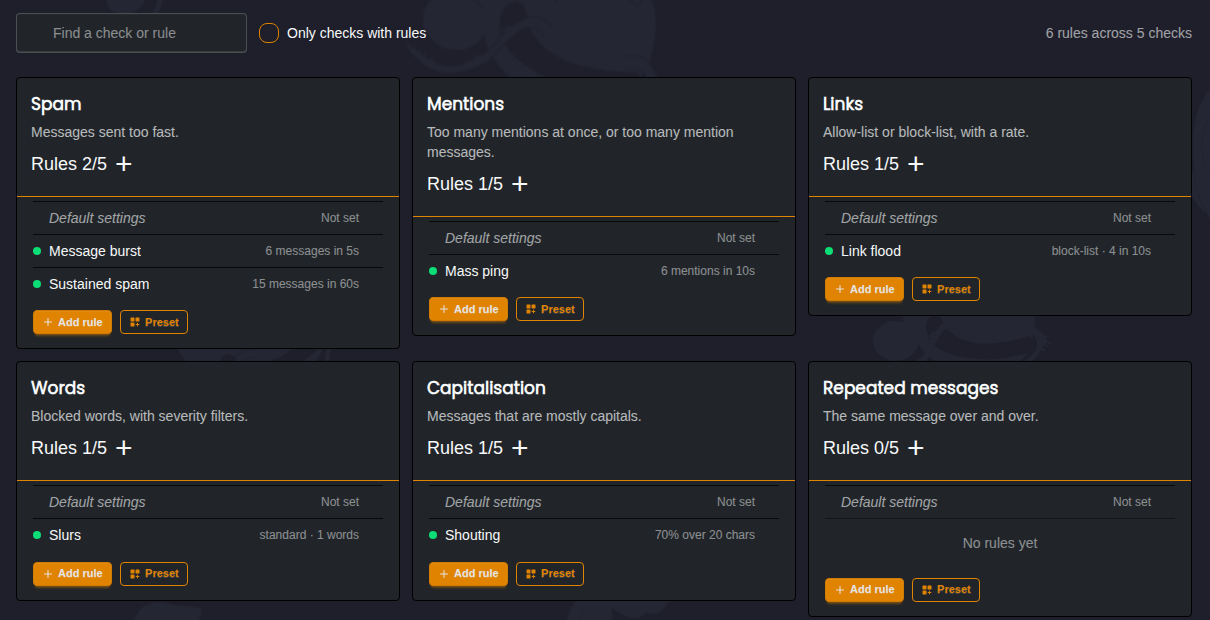Open Default settings in Repeated messages card
This screenshot has width=1210, height=620.
pyautogui.click(x=1000, y=502)
